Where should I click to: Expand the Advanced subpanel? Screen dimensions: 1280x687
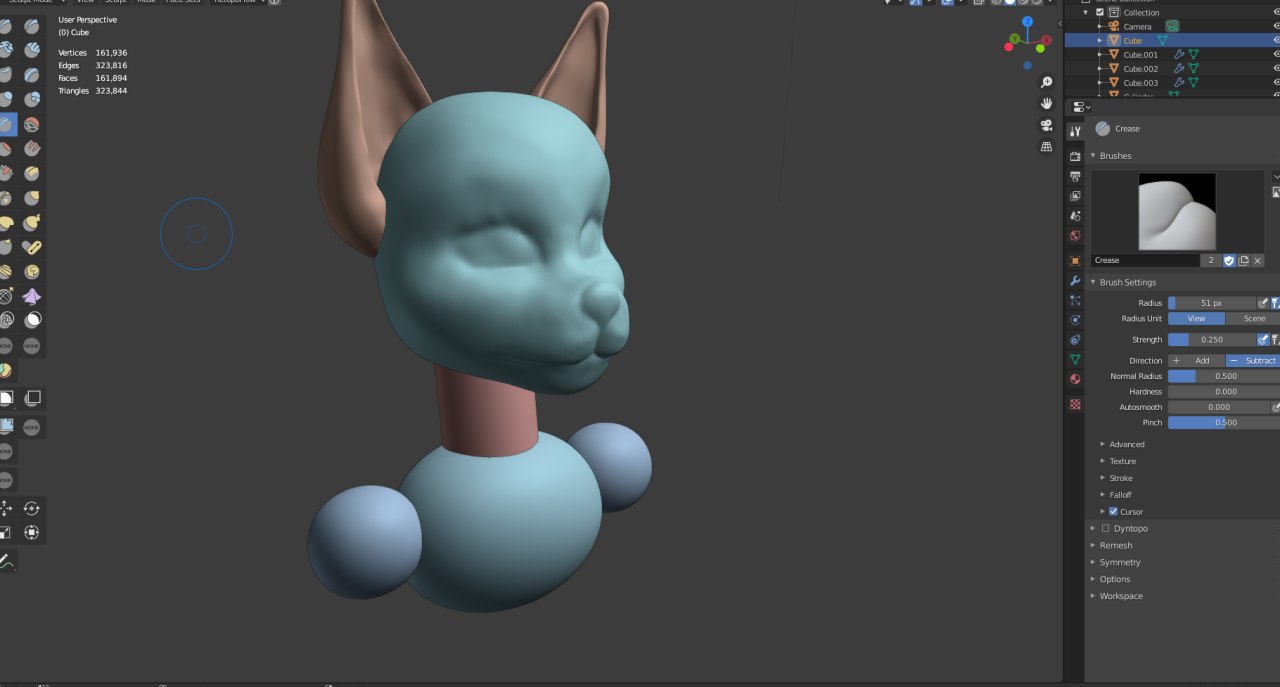tap(1103, 444)
